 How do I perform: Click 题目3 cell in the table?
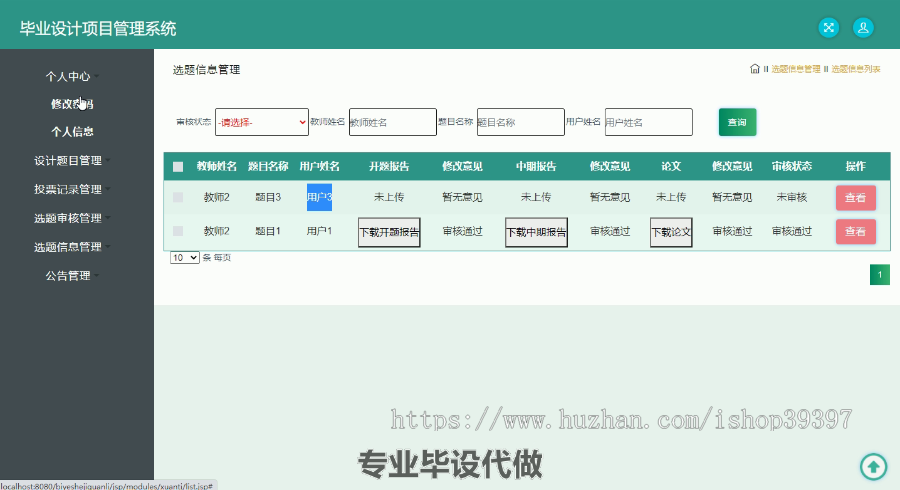[268, 197]
